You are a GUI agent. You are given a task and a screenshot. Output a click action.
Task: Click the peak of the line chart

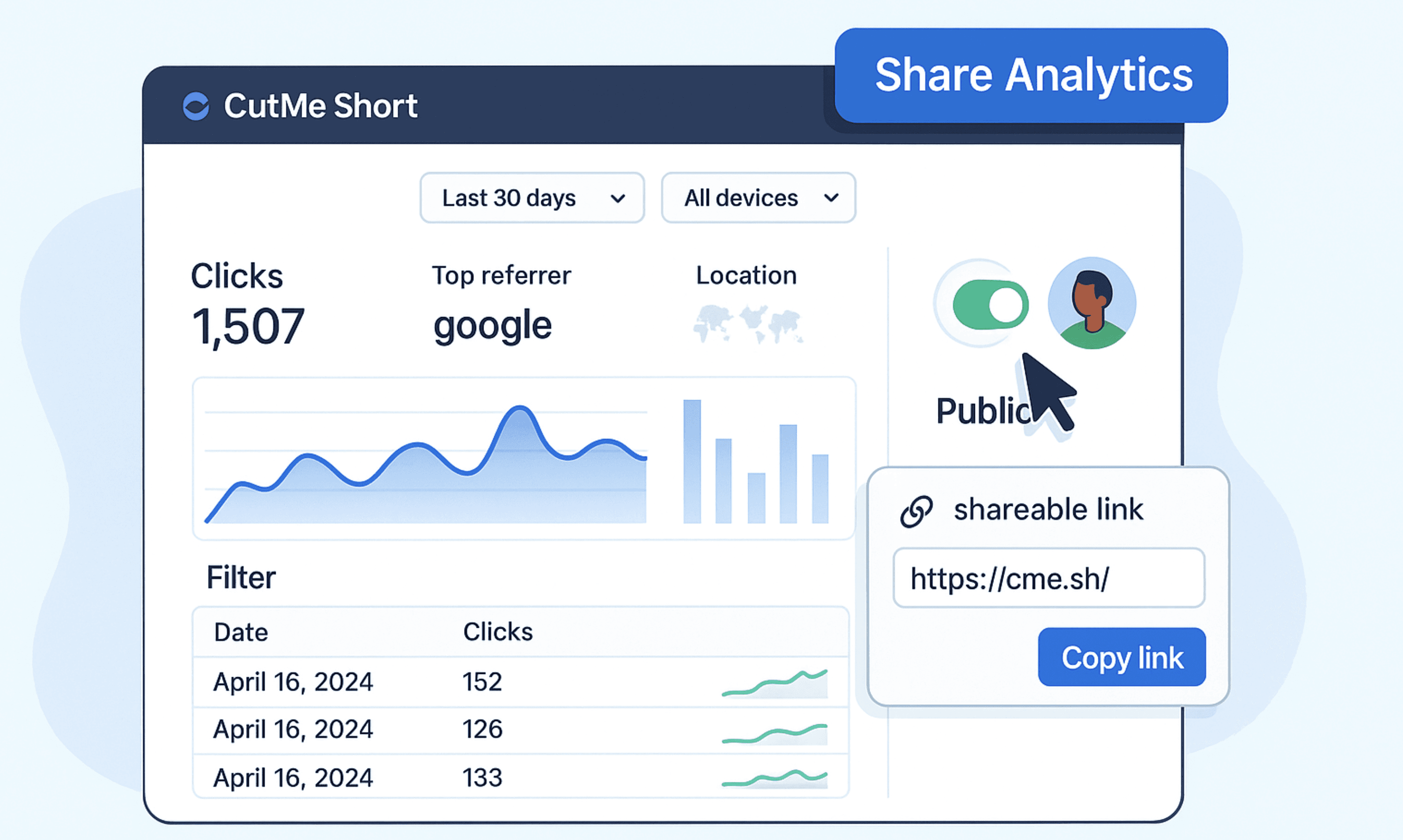[520, 408]
